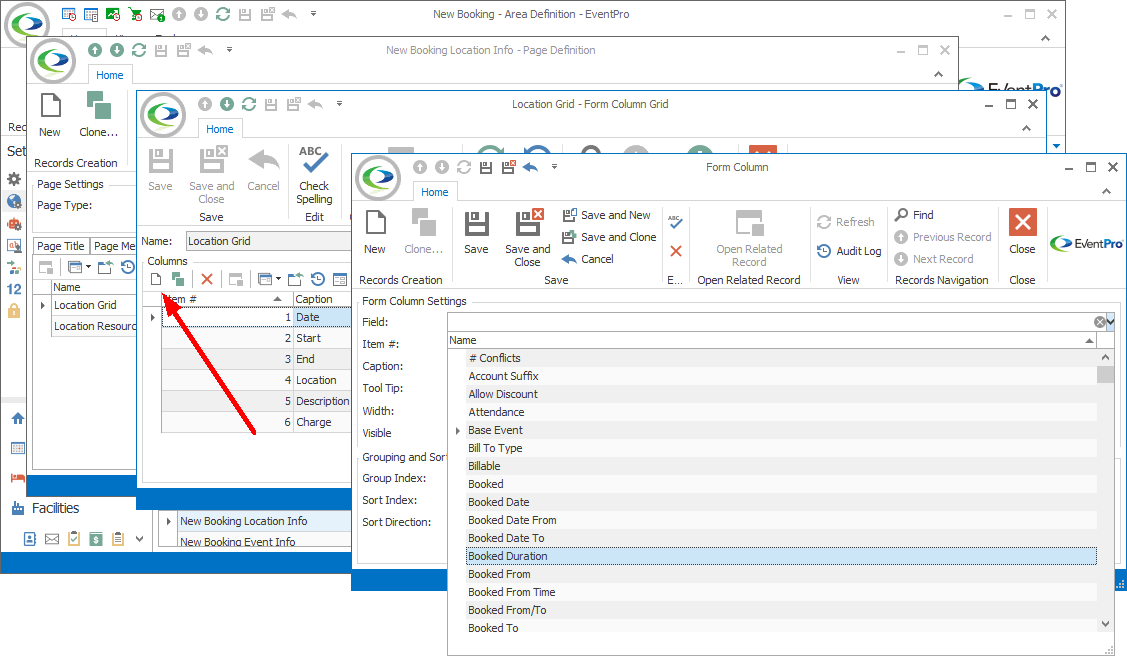
Task: Click the Find button in Records Navigation
Action: [x=914, y=215]
